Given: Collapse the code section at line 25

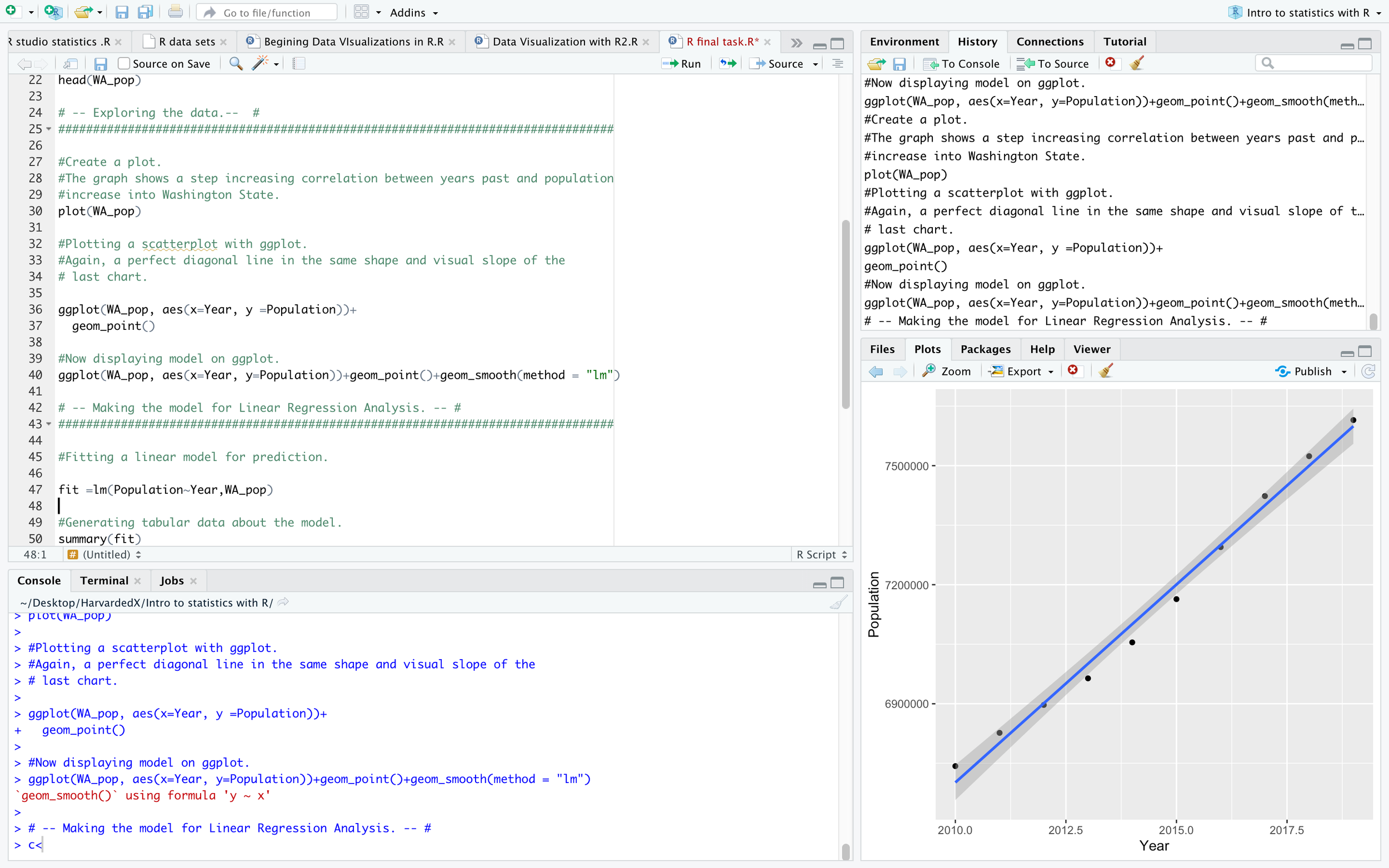Looking at the screenshot, I should [x=49, y=129].
